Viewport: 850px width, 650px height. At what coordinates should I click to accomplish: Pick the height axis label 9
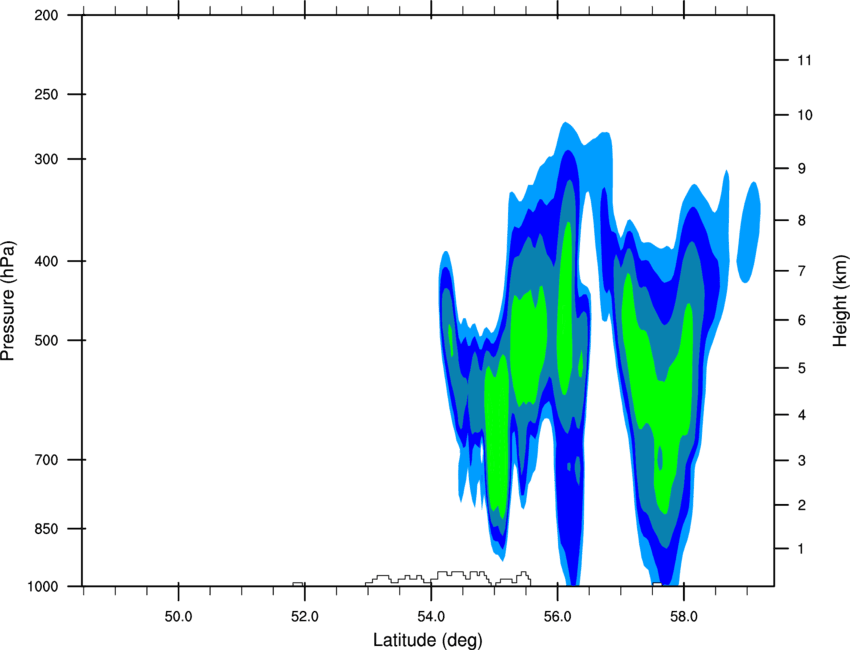click(802, 169)
